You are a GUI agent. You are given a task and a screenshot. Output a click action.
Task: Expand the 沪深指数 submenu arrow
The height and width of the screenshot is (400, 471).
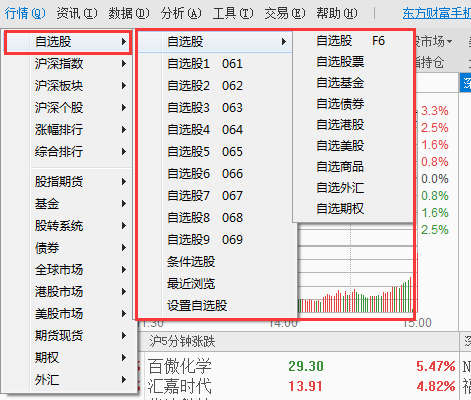coord(124,64)
